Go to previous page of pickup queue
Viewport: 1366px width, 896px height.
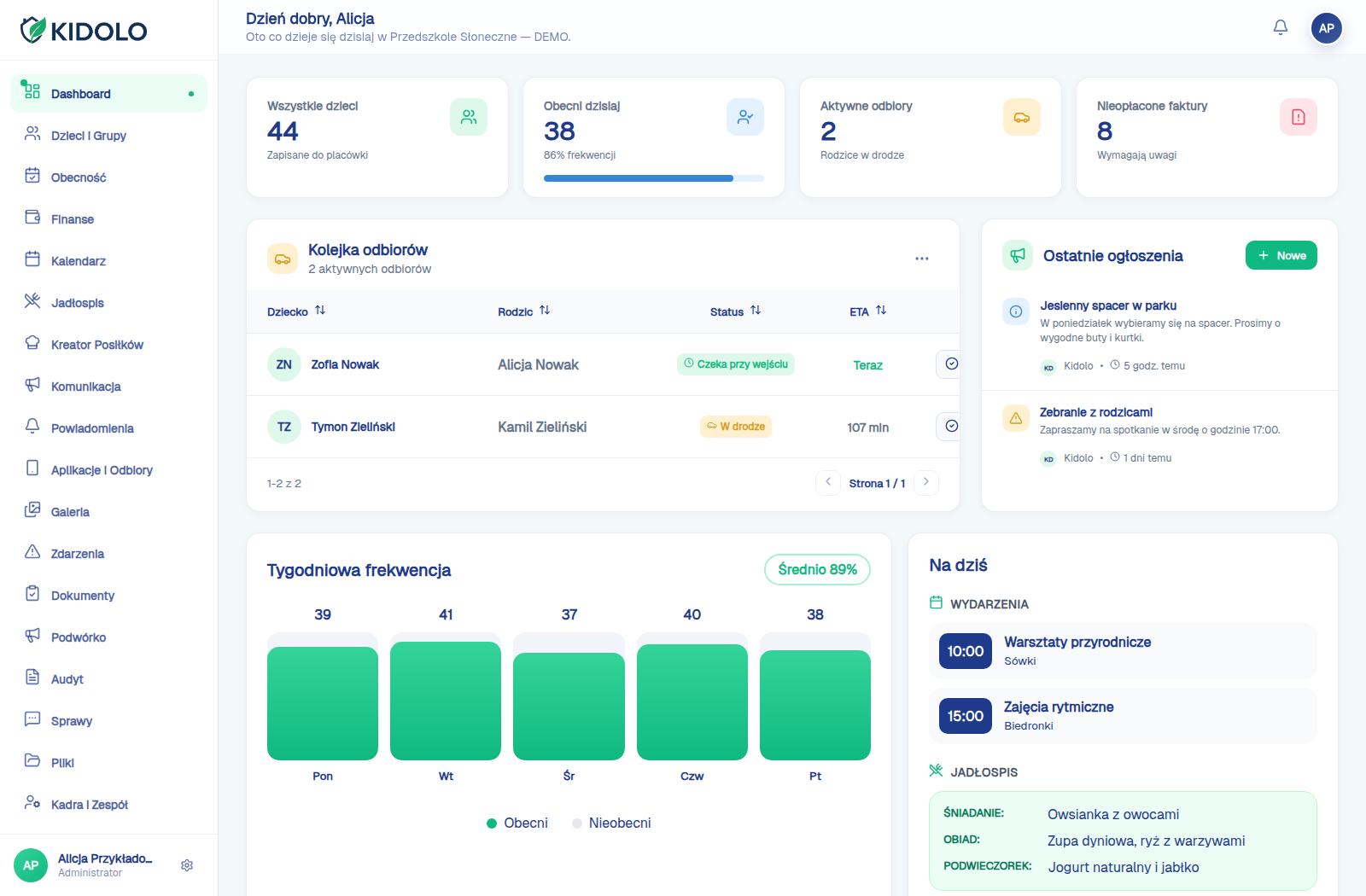(x=828, y=483)
